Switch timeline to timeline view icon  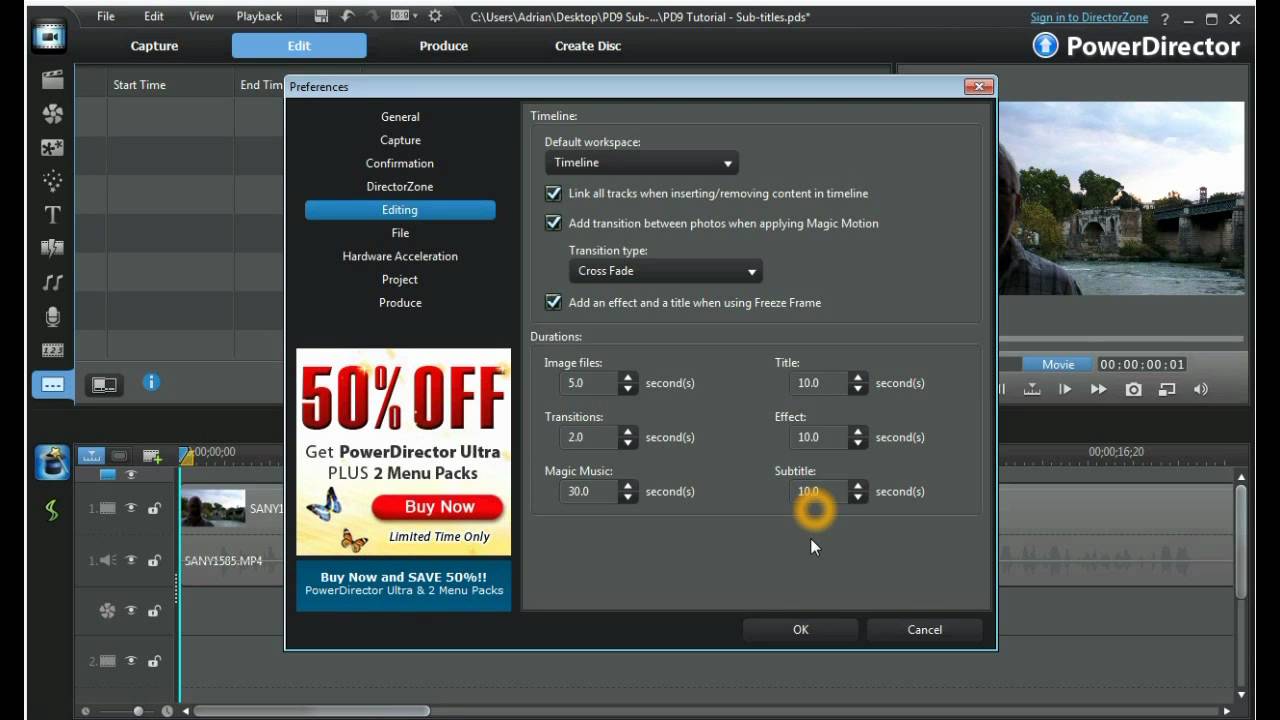(x=91, y=456)
